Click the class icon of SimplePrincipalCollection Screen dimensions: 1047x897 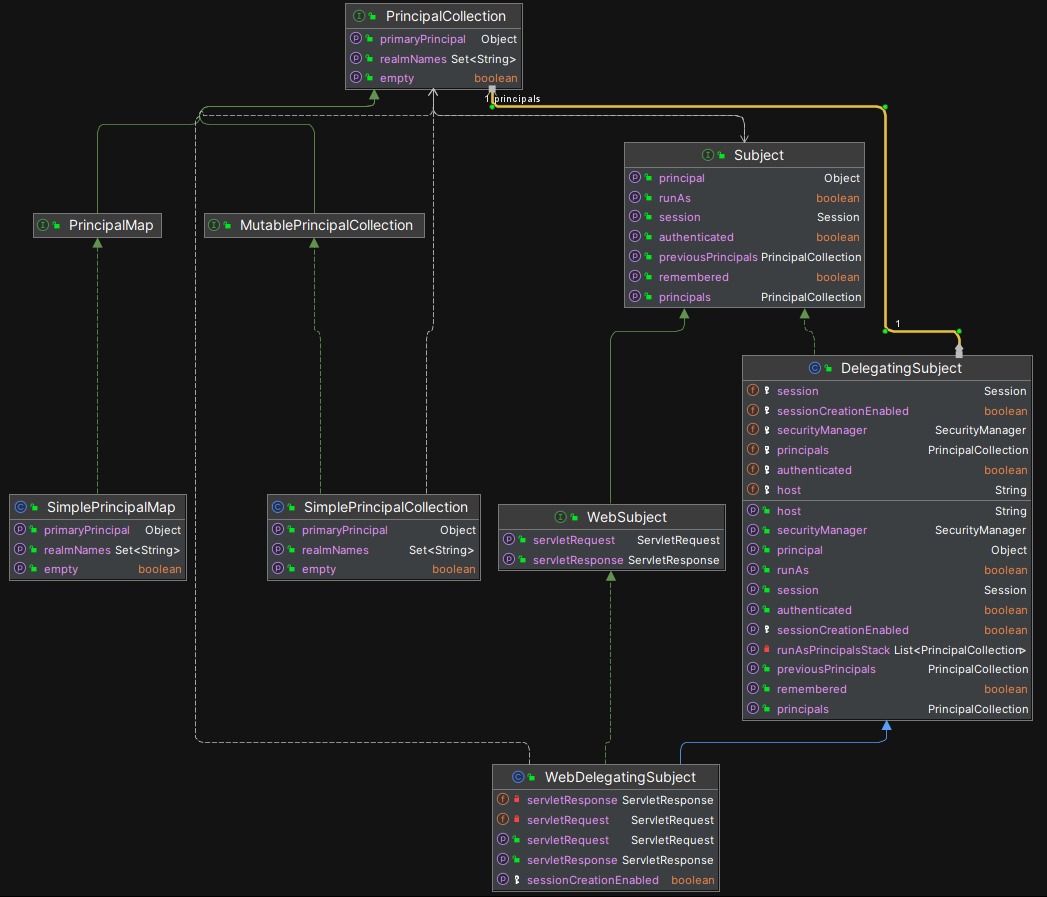coord(278,507)
